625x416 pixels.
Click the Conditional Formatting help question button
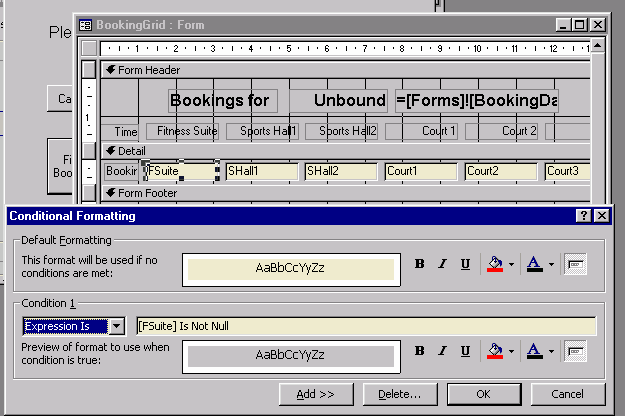583,215
